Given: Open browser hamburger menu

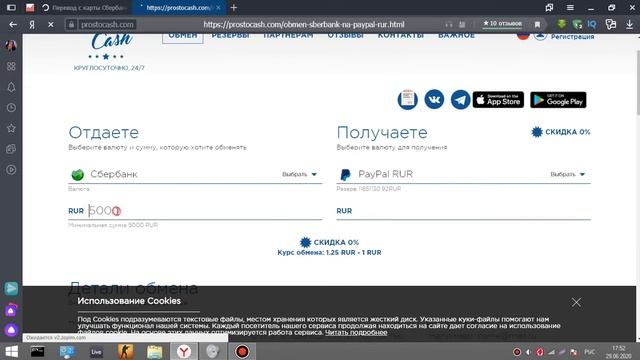Looking at the screenshot, I should pyautogui.click(x=570, y=8).
